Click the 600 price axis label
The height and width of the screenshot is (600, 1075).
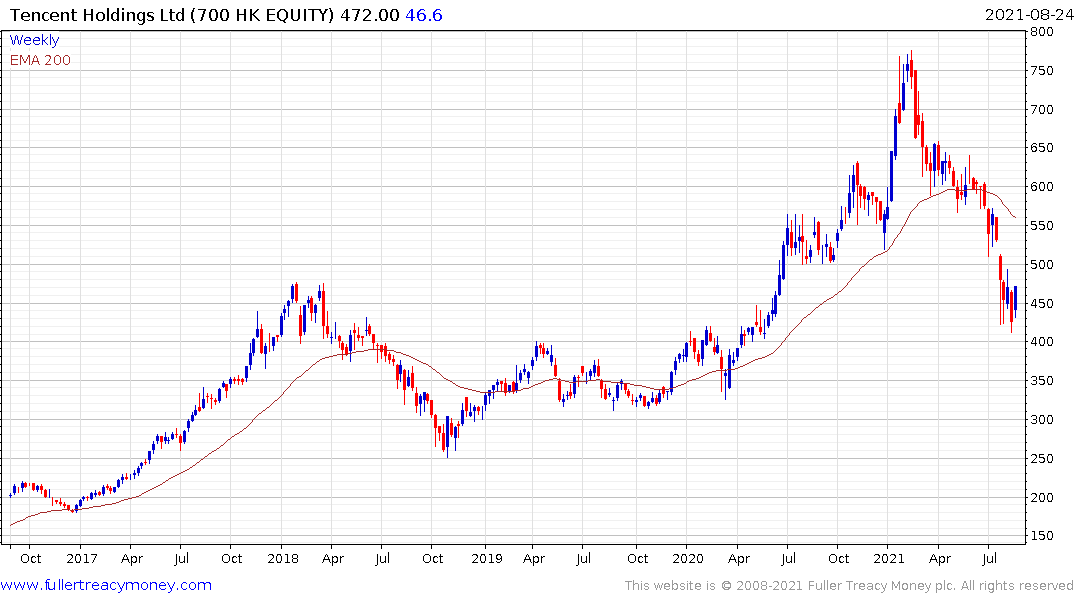click(x=1041, y=187)
